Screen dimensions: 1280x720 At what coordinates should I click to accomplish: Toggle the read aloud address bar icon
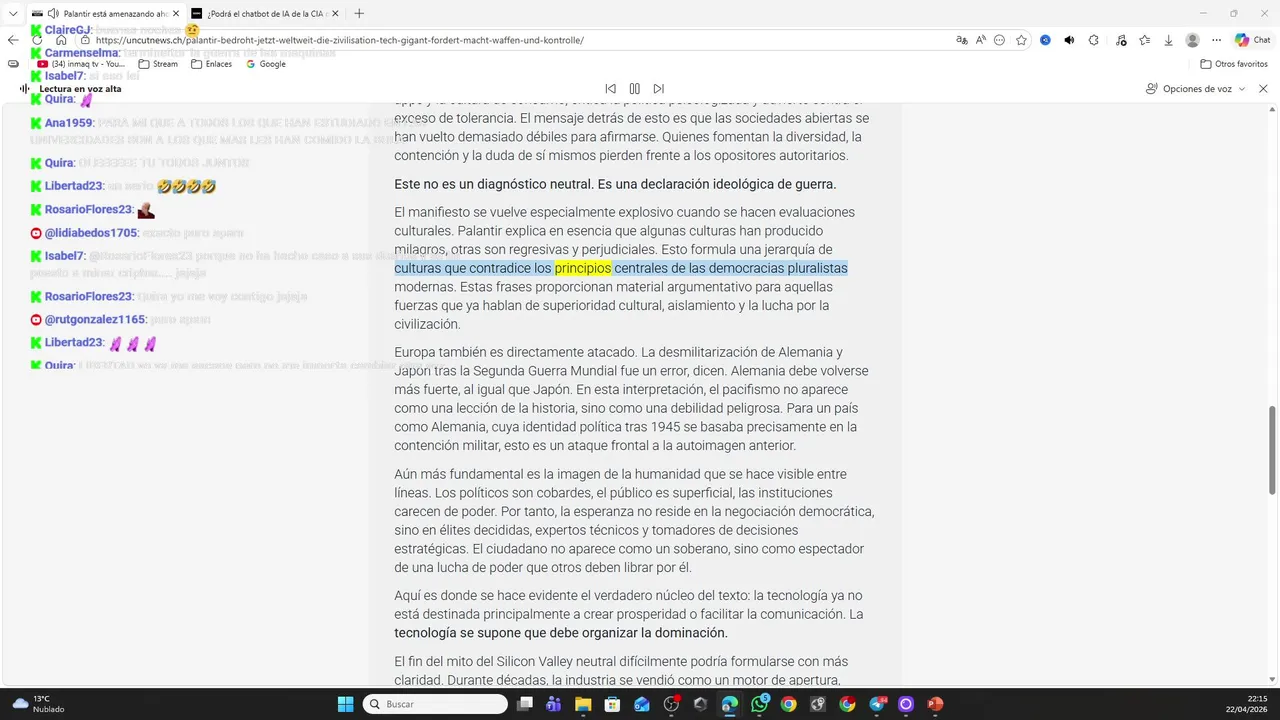click(981, 40)
